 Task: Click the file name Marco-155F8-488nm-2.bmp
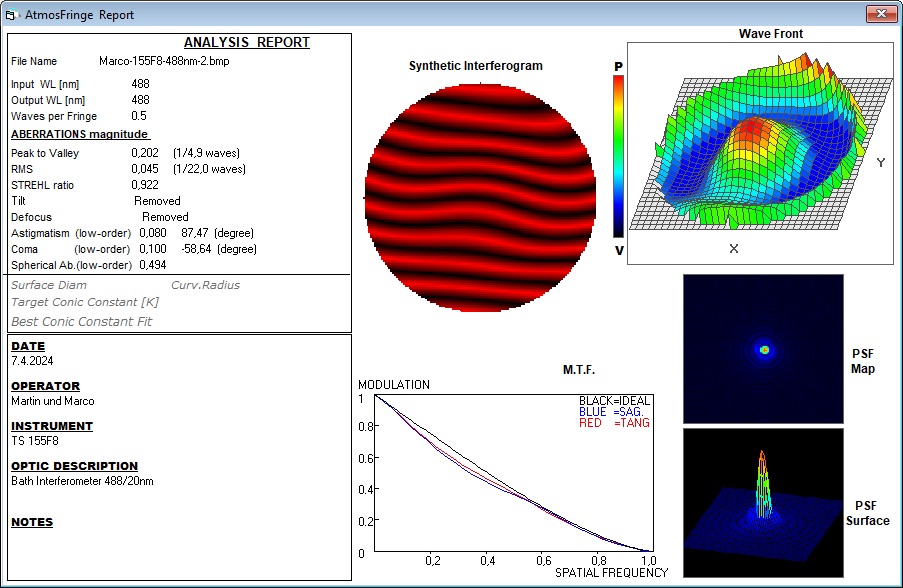[x=164, y=61]
